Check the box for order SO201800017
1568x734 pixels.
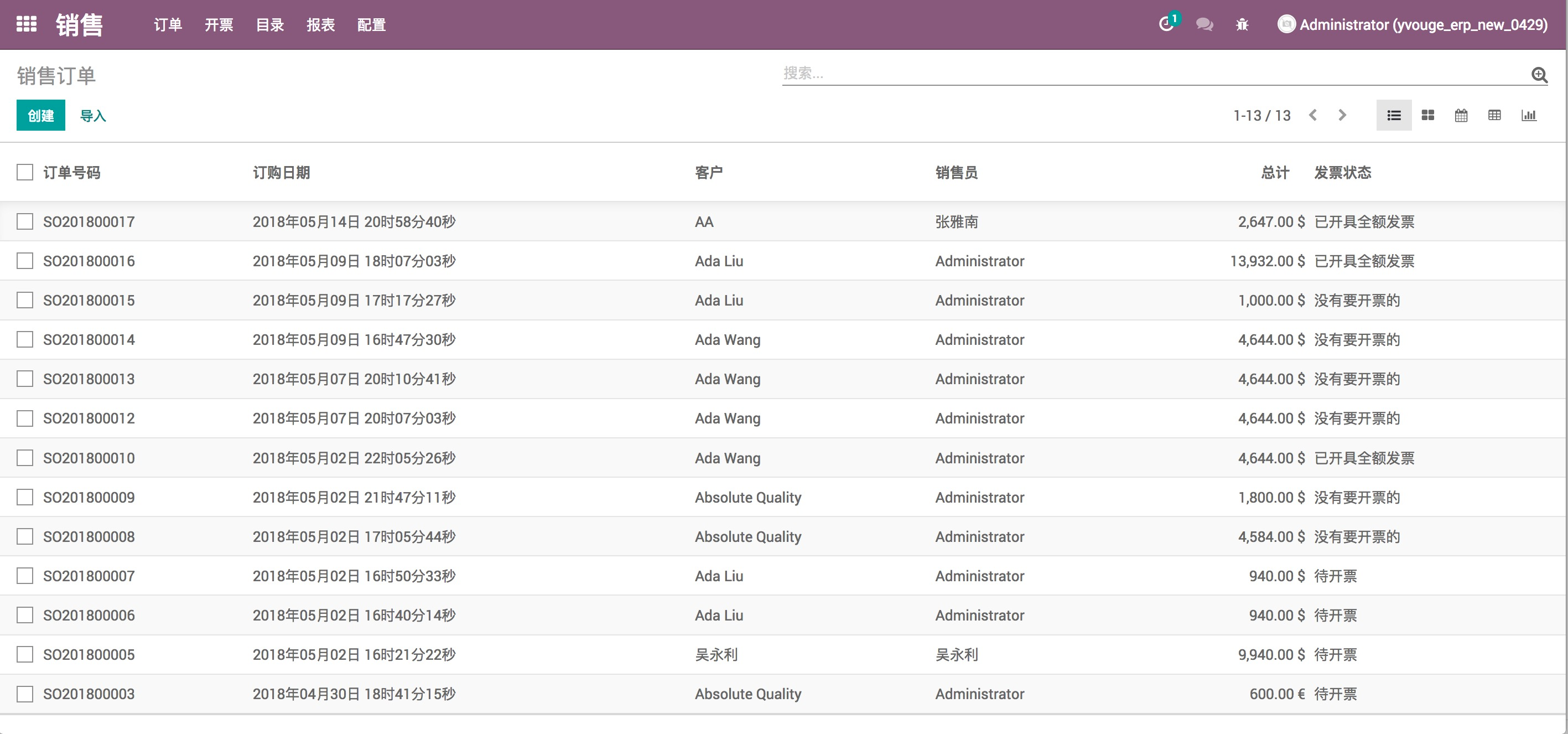(x=25, y=221)
